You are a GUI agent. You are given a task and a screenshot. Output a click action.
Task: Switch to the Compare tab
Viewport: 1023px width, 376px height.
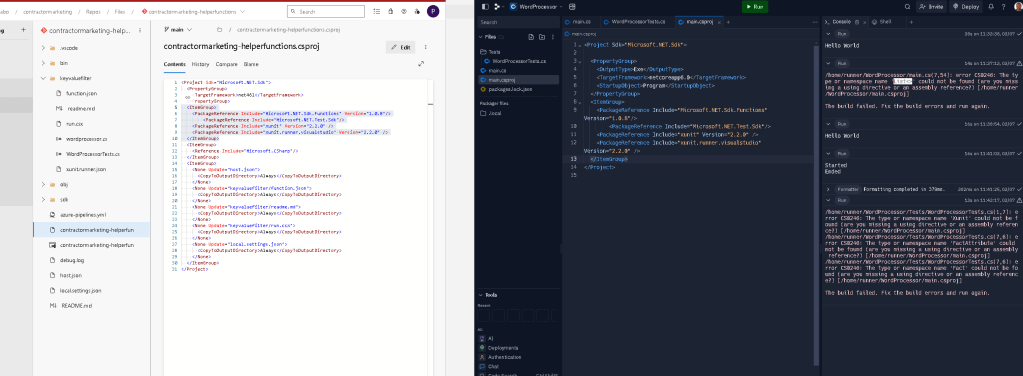coord(226,65)
